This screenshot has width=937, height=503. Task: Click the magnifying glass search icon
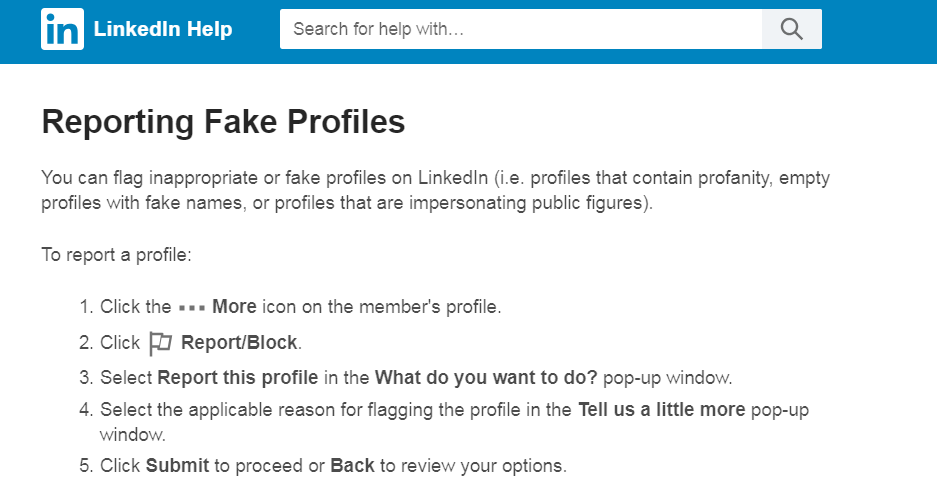791,30
